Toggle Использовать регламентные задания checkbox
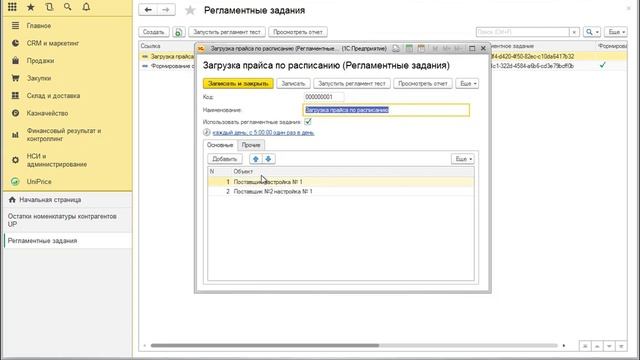The image size is (640, 360). (x=308, y=122)
